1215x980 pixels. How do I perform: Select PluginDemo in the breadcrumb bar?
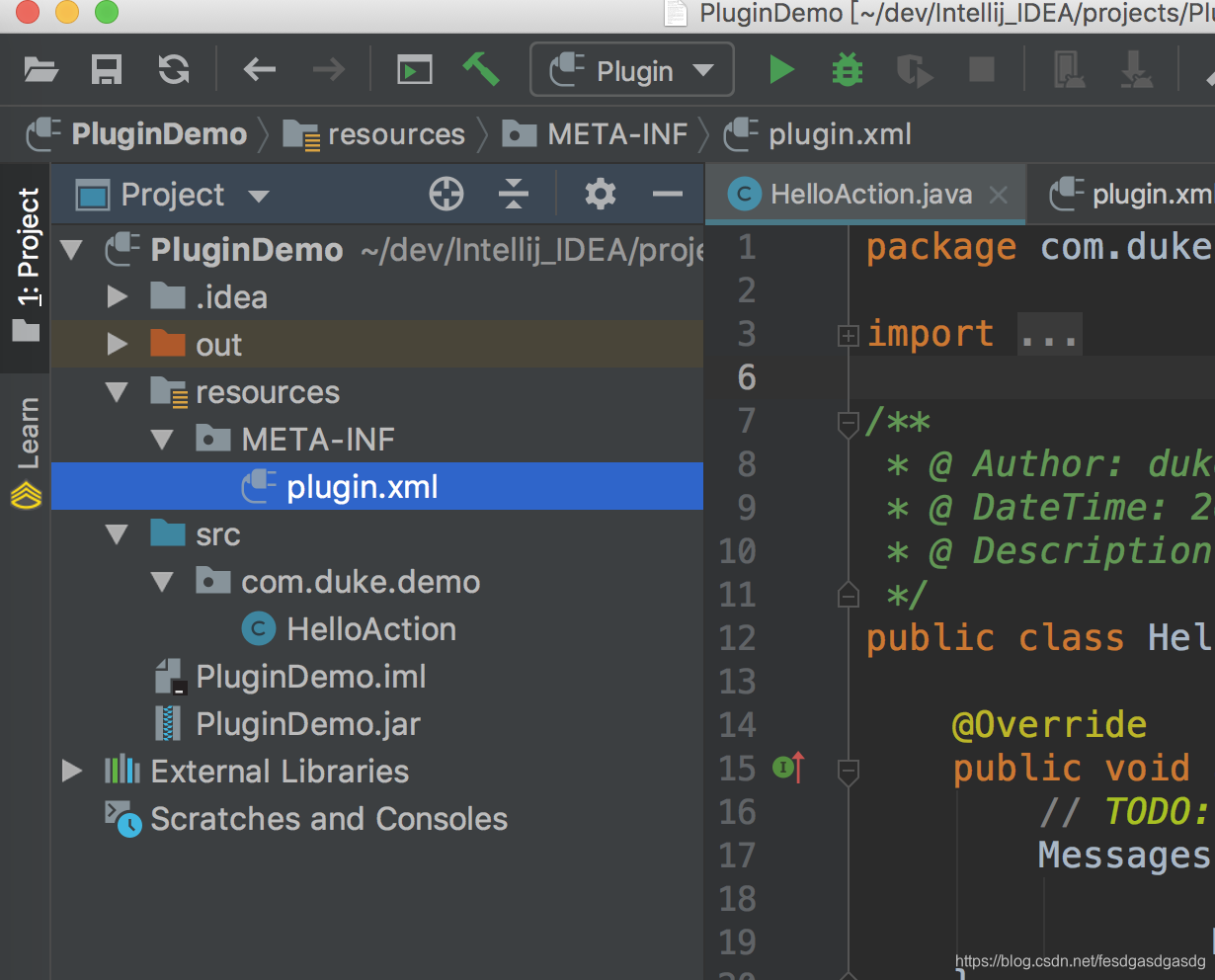pos(136,134)
